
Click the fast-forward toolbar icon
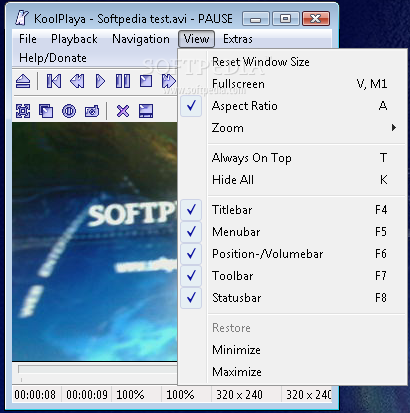[x=169, y=81]
